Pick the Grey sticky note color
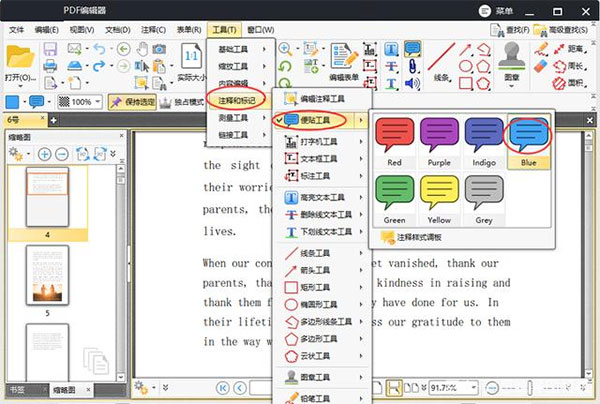600x404 pixels. pos(484,199)
